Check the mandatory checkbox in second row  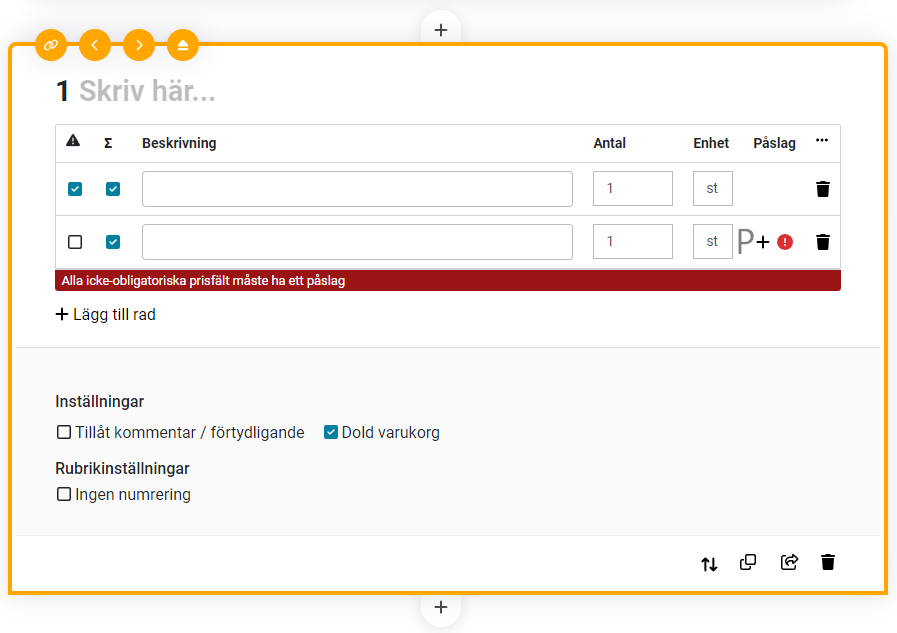75,242
